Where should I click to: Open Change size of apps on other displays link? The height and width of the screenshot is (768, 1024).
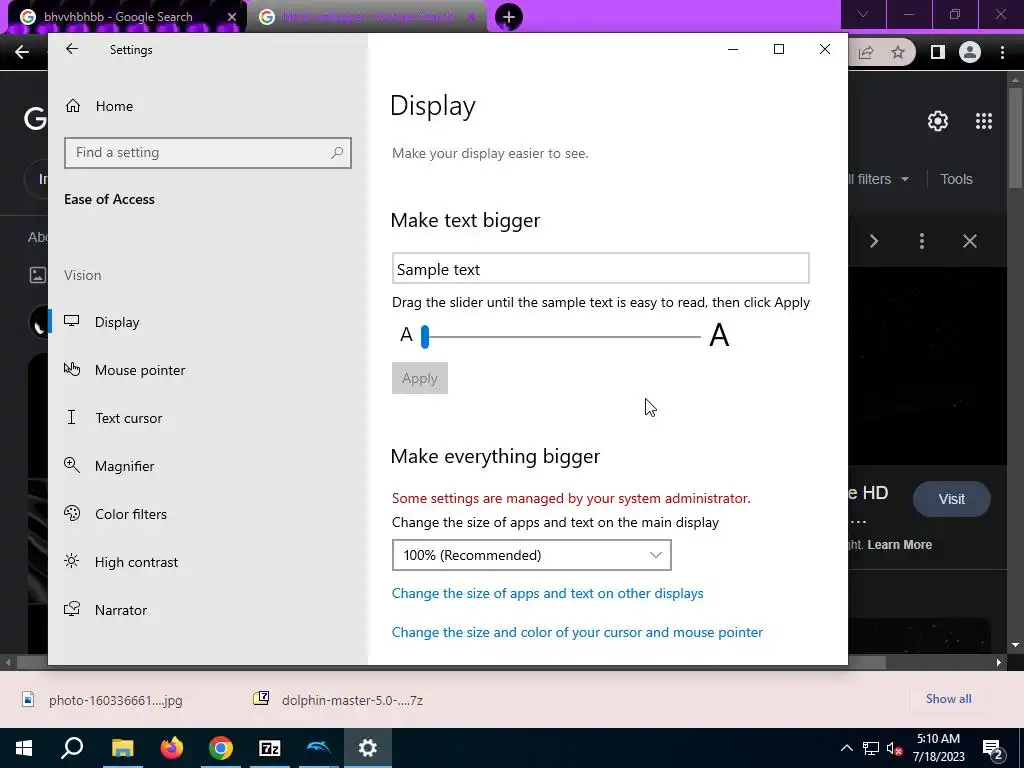pos(547,593)
